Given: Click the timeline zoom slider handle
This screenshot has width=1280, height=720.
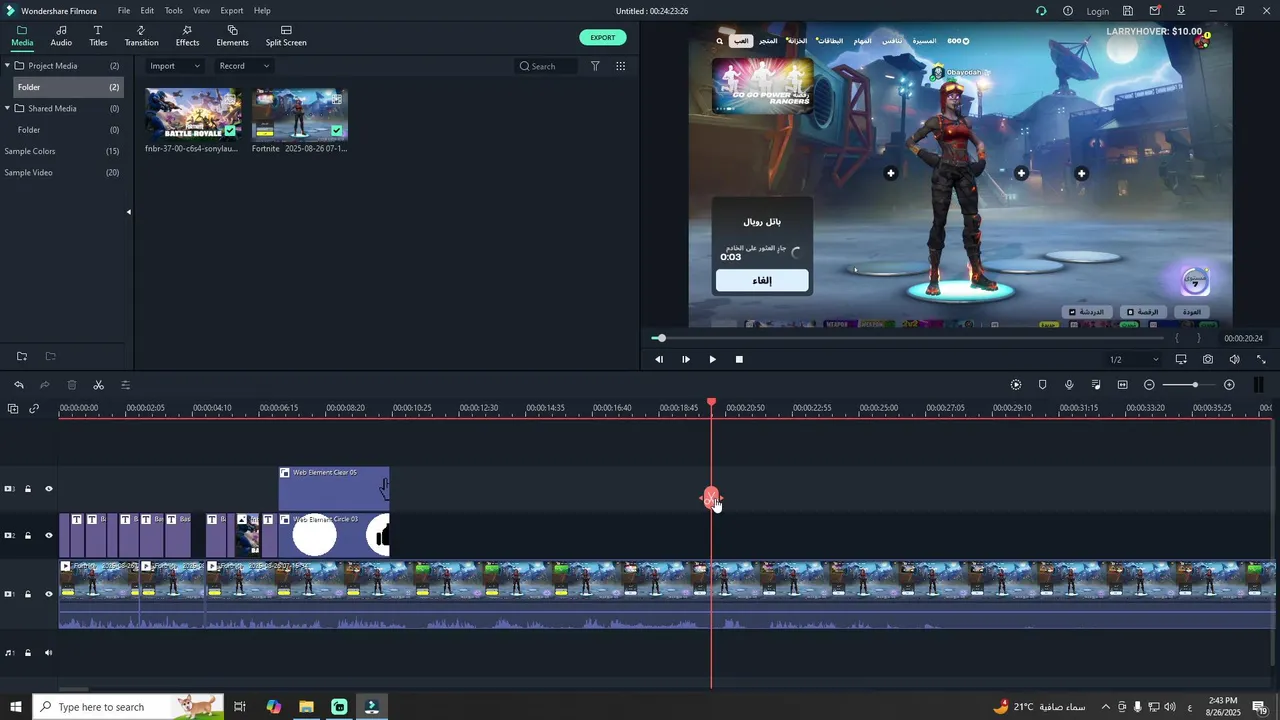Looking at the screenshot, I should click(1195, 385).
